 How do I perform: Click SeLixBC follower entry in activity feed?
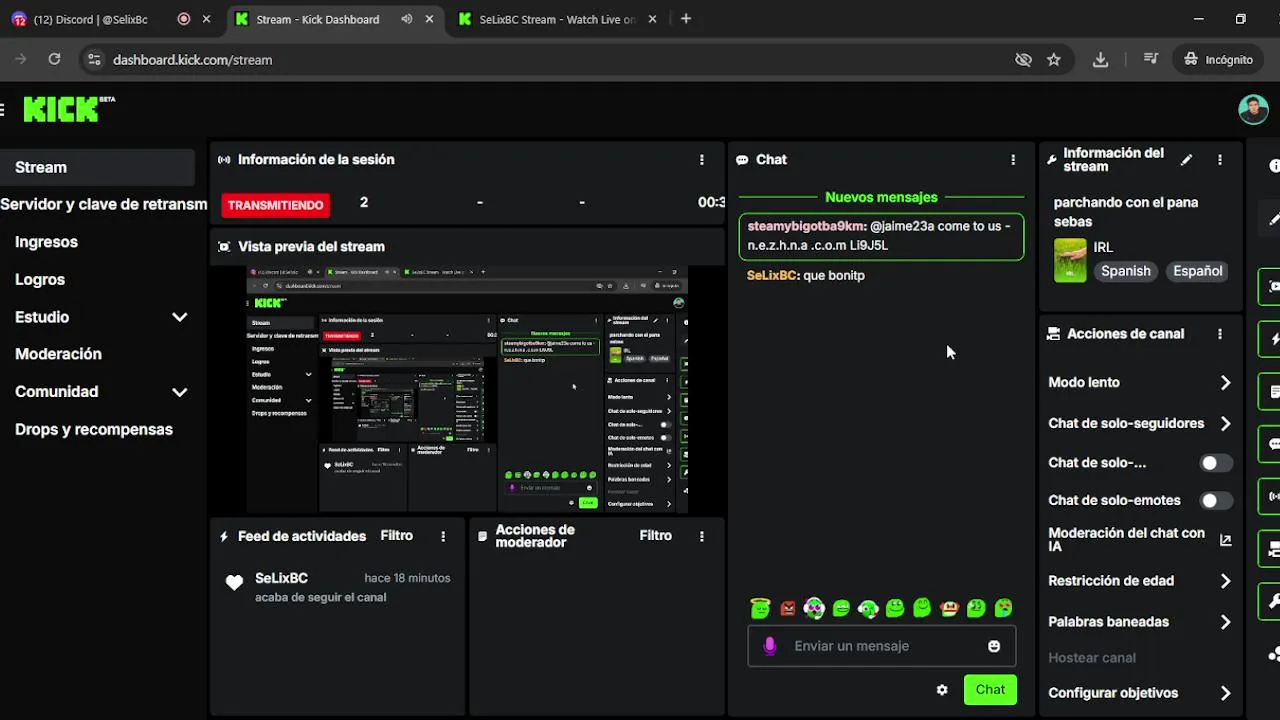tap(338, 587)
